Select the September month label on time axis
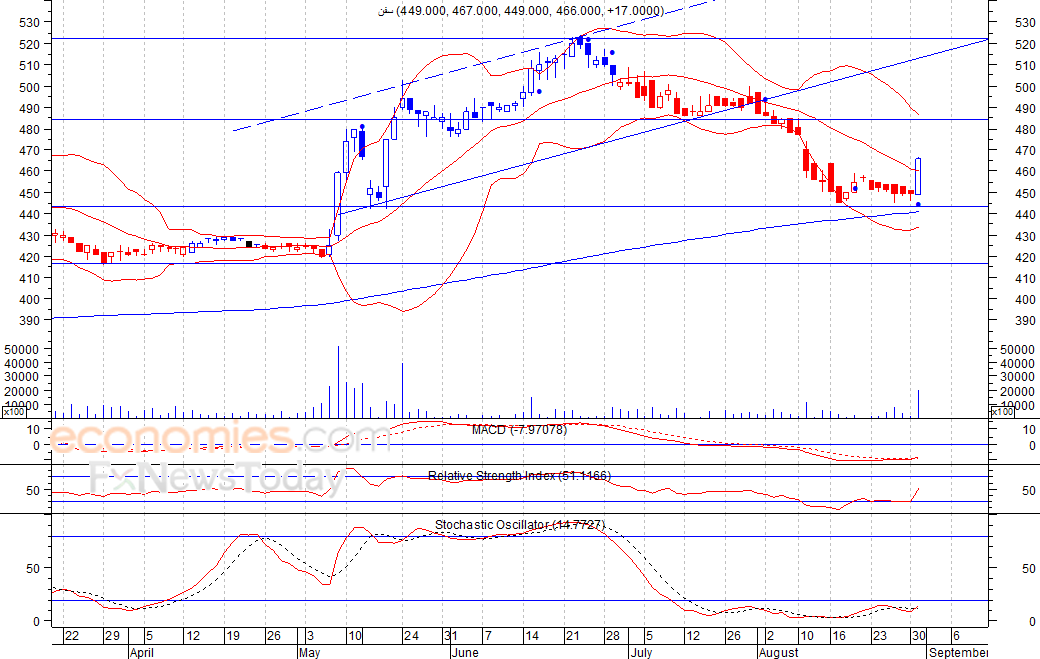Image resolution: width=1040 pixels, height=659 pixels. coord(958,652)
